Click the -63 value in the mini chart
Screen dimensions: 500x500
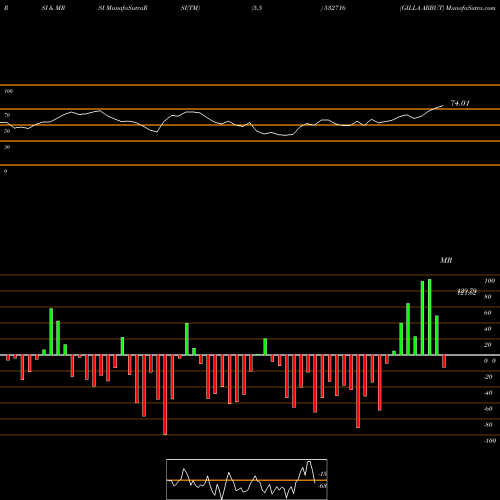[x=322, y=486]
